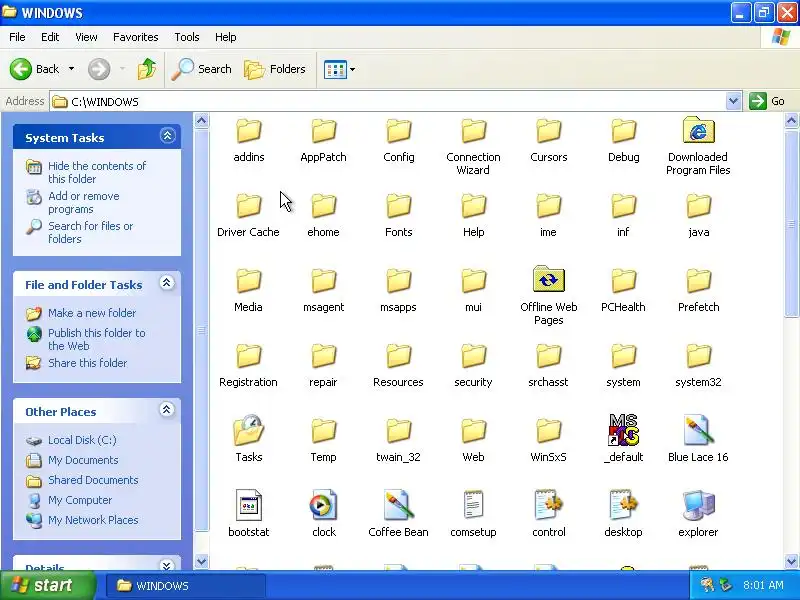
Task: Click the file list scrollbar down arrow
Action: click(791, 561)
